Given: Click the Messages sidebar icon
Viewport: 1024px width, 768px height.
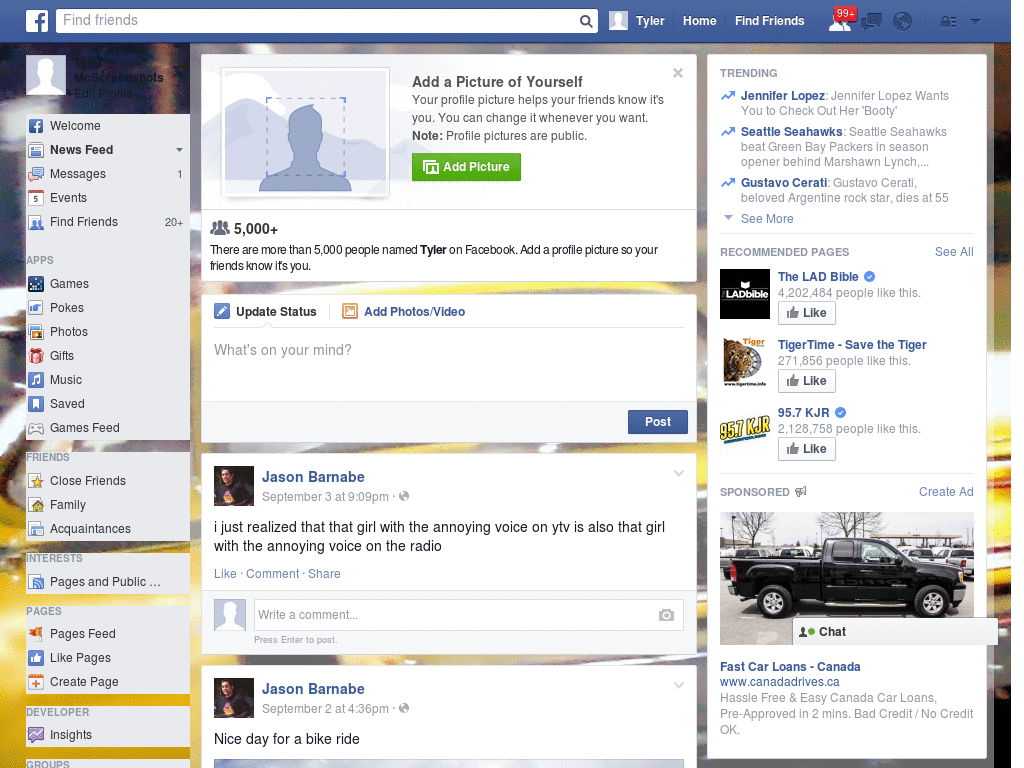Looking at the screenshot, I should point(36,174).
